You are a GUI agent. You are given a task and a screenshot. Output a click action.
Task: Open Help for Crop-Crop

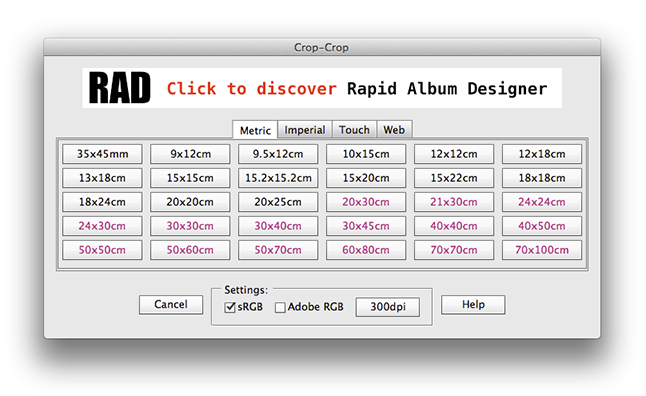click(473, 305)
